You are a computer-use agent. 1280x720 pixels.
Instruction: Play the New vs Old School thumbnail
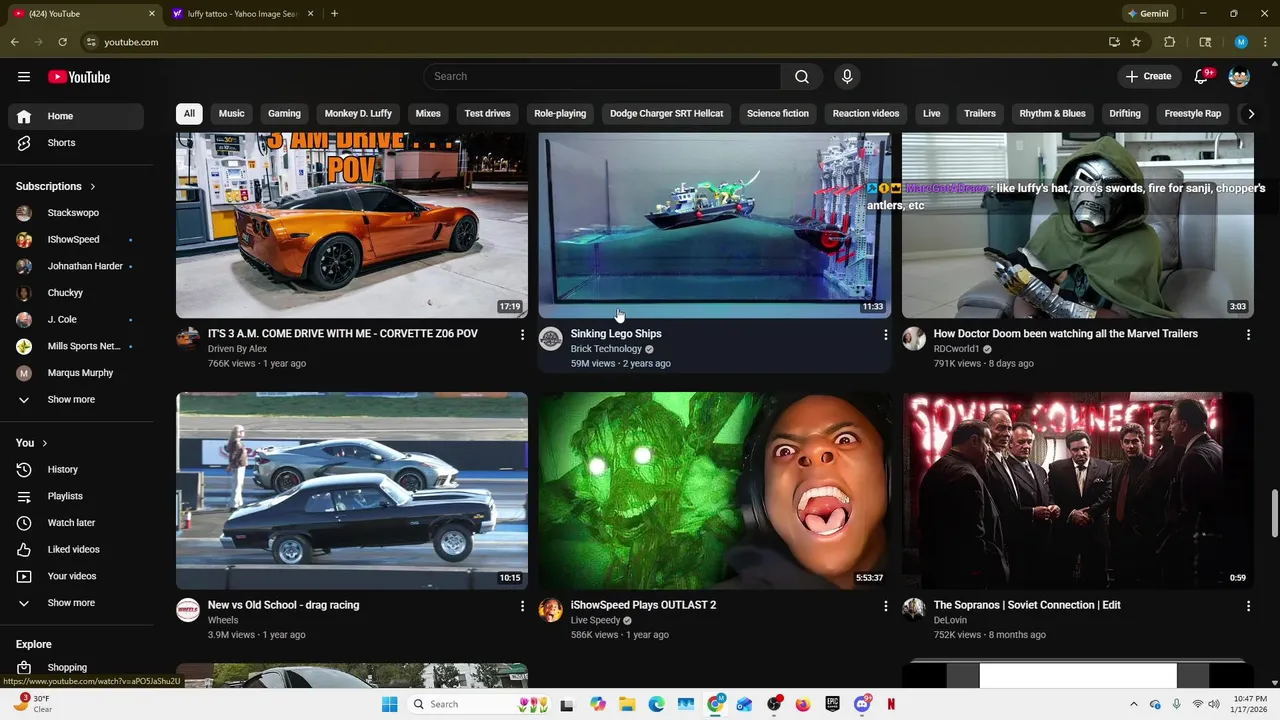coord(352,490)
